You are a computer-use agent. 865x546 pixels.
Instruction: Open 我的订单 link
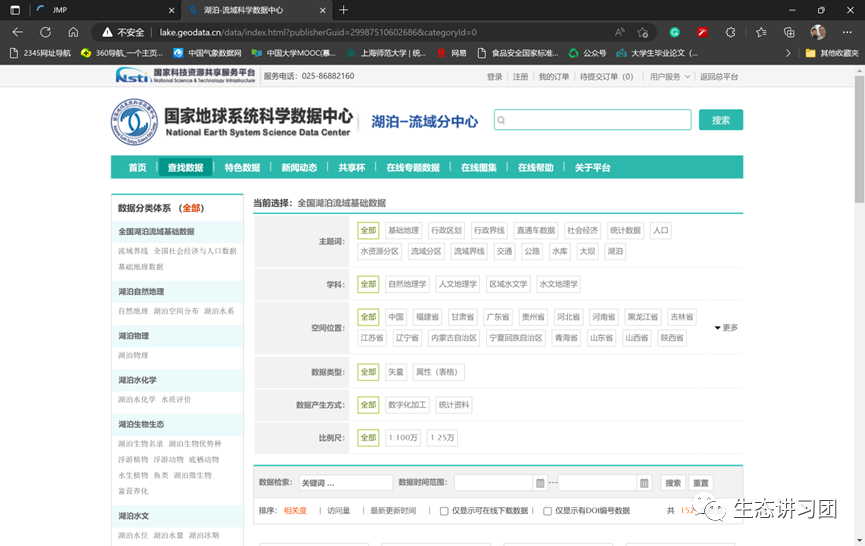(553, 77)
